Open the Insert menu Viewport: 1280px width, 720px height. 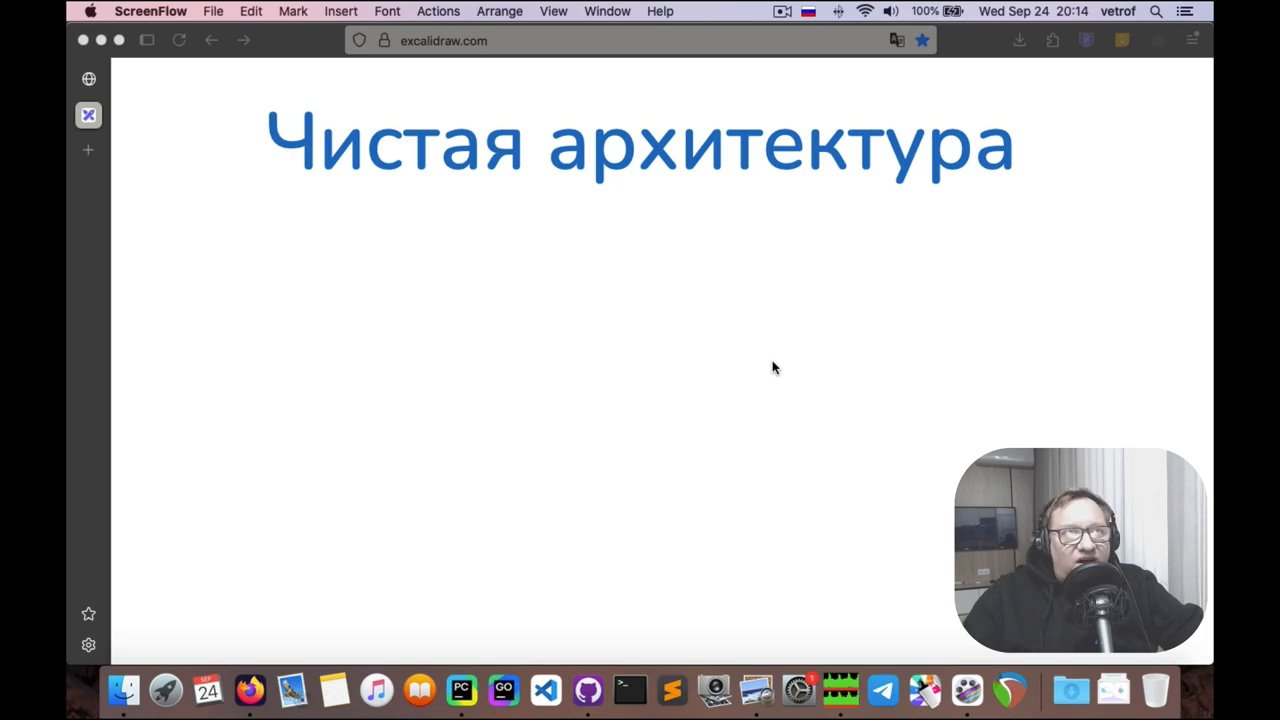click(341, 11)
